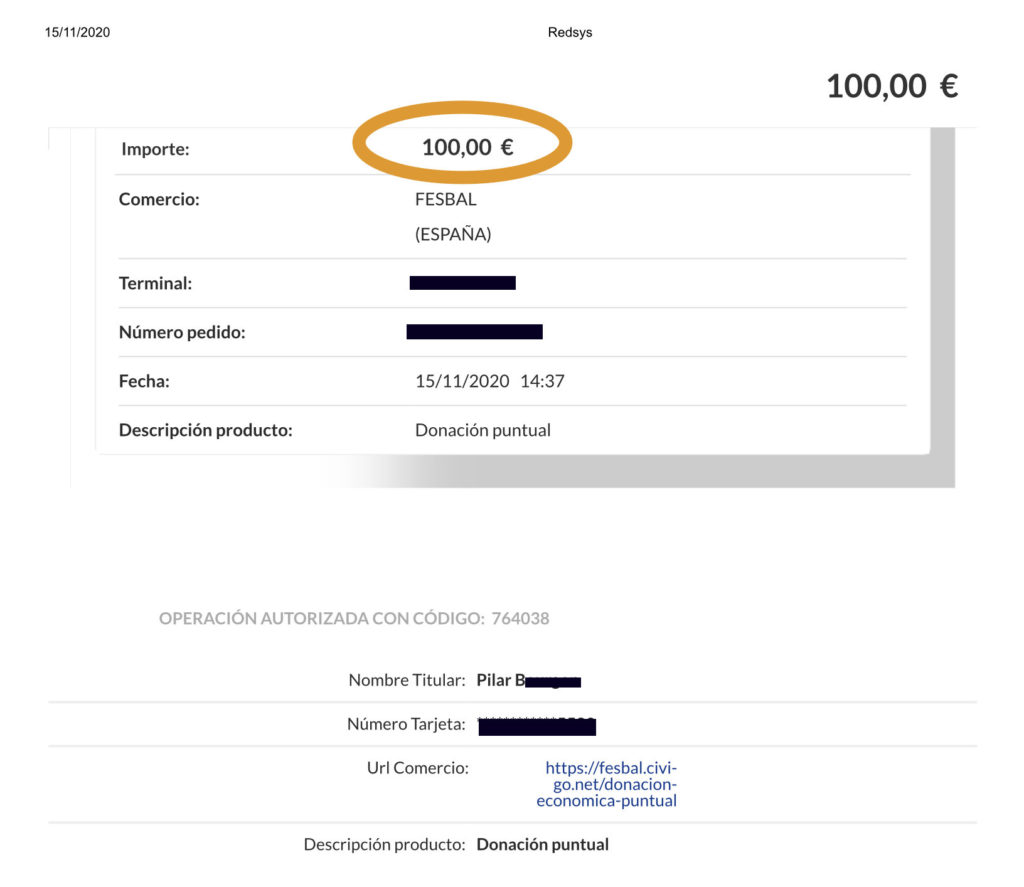The image size is (1024, 887).
Task: Click the Url Comercio label
Action: (417, 768)
